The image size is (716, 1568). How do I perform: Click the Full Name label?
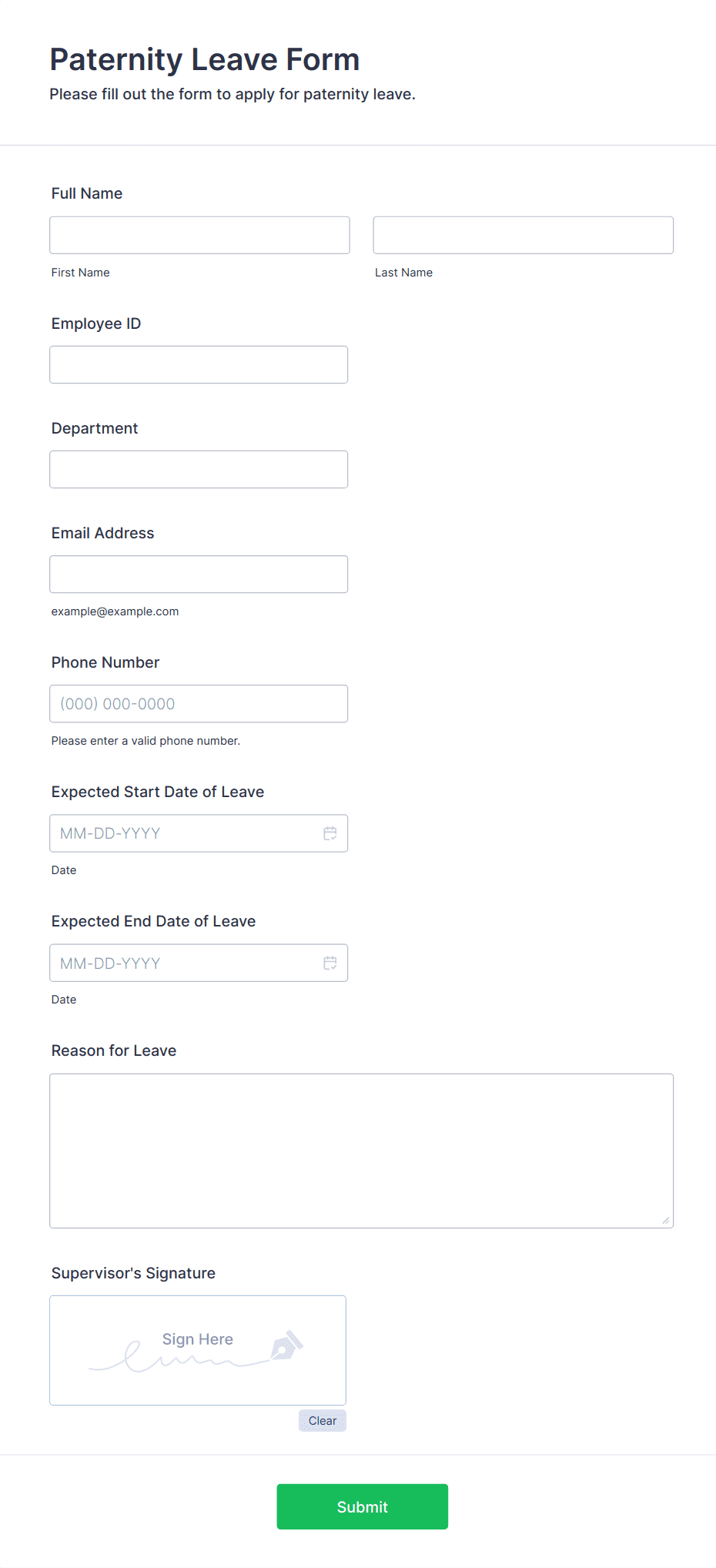coord(87,193)
